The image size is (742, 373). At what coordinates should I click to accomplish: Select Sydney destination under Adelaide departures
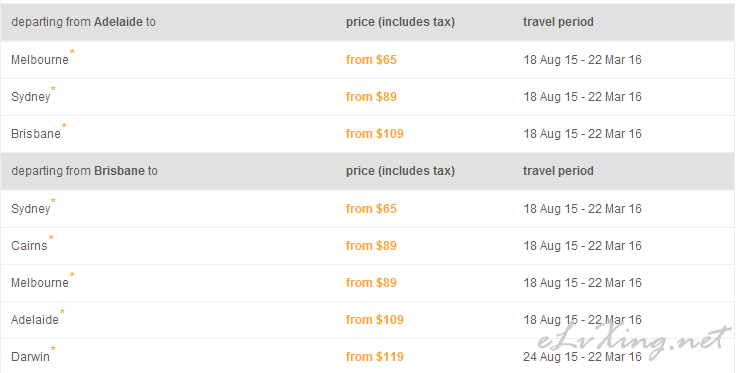[x=31, y=97]
